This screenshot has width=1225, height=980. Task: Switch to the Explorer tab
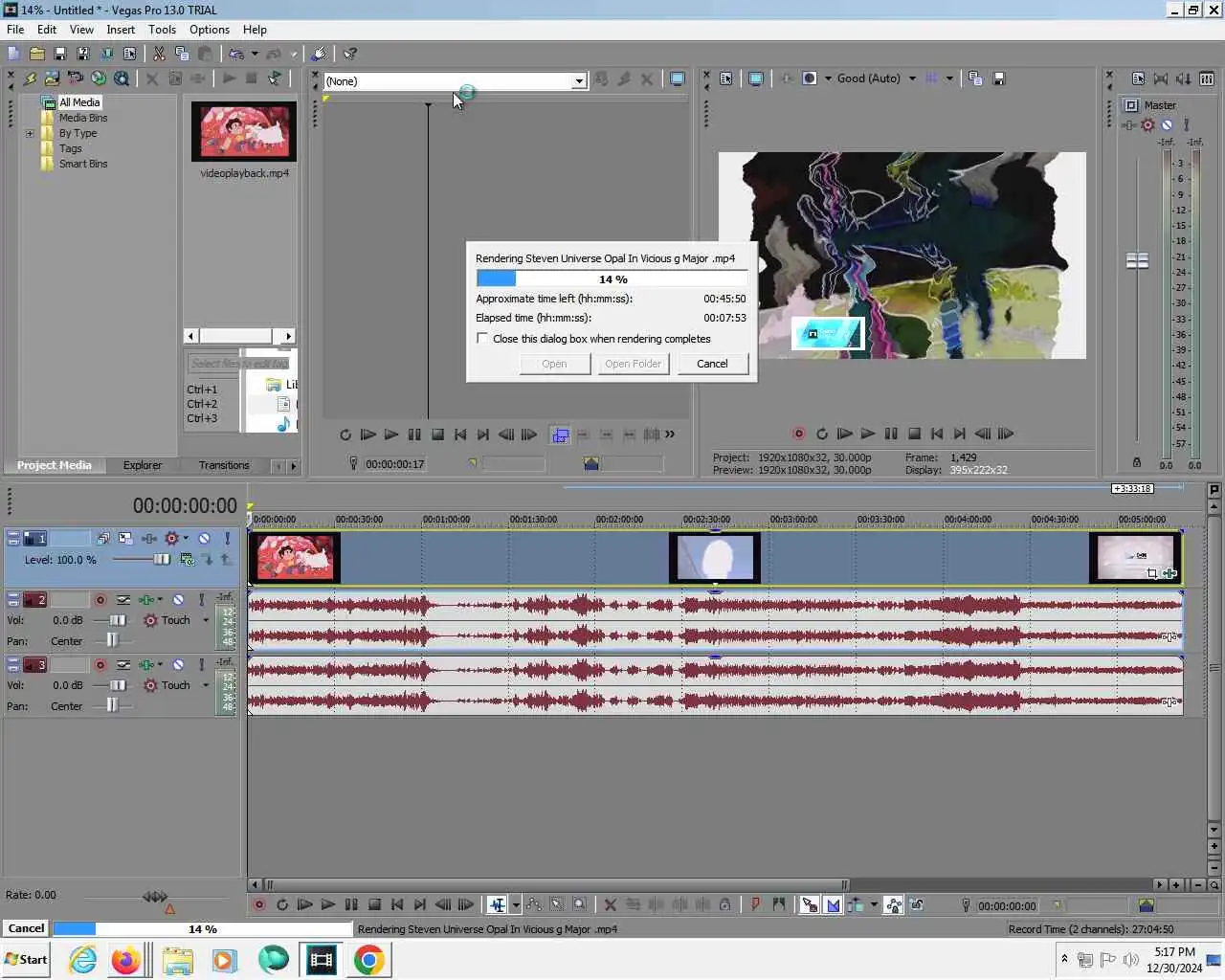coord(143,465)
